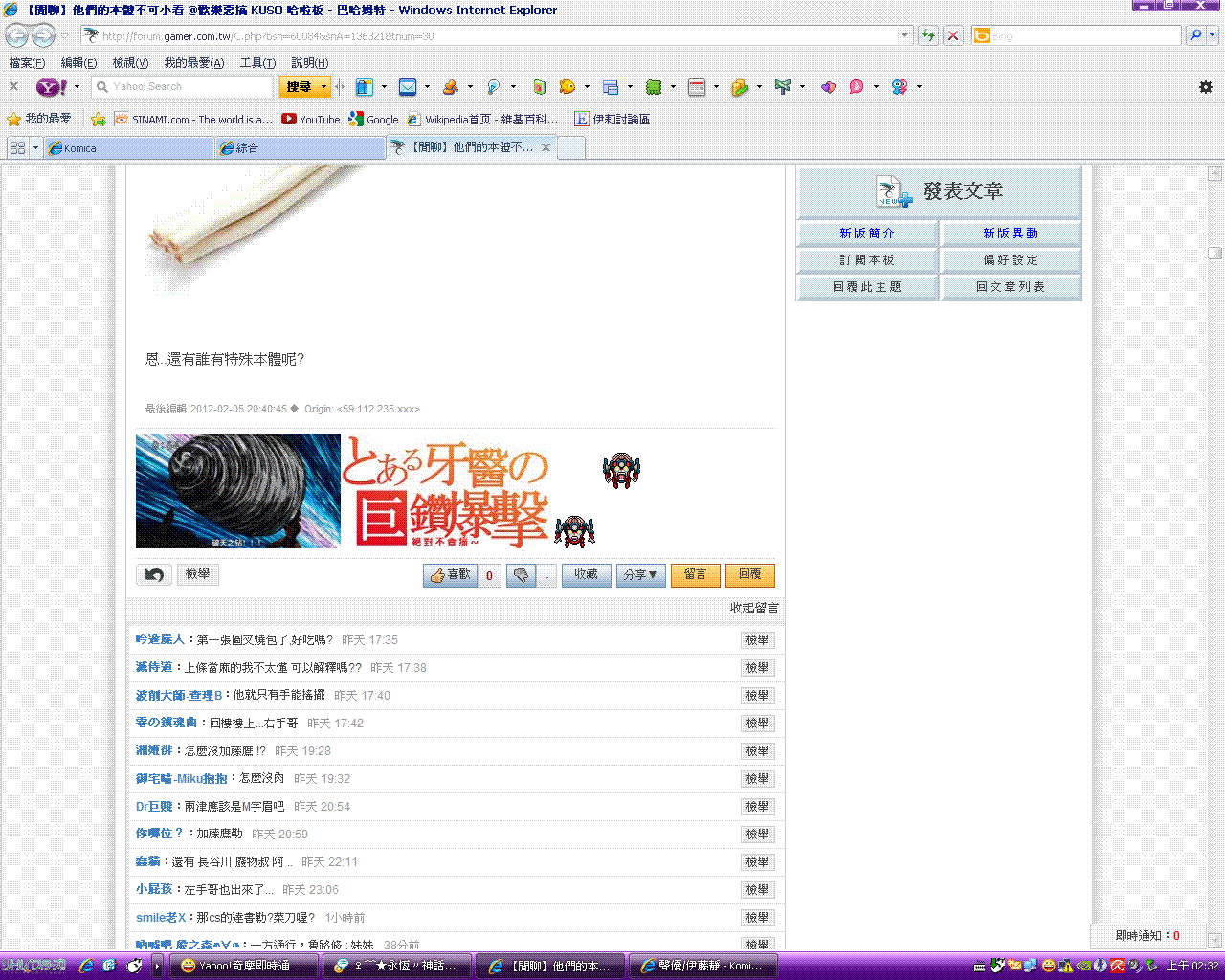The image size is (1225, 980).
Task: Click the Yahoo toolbar settings gear icon
Action: [x=1205, y=87]
